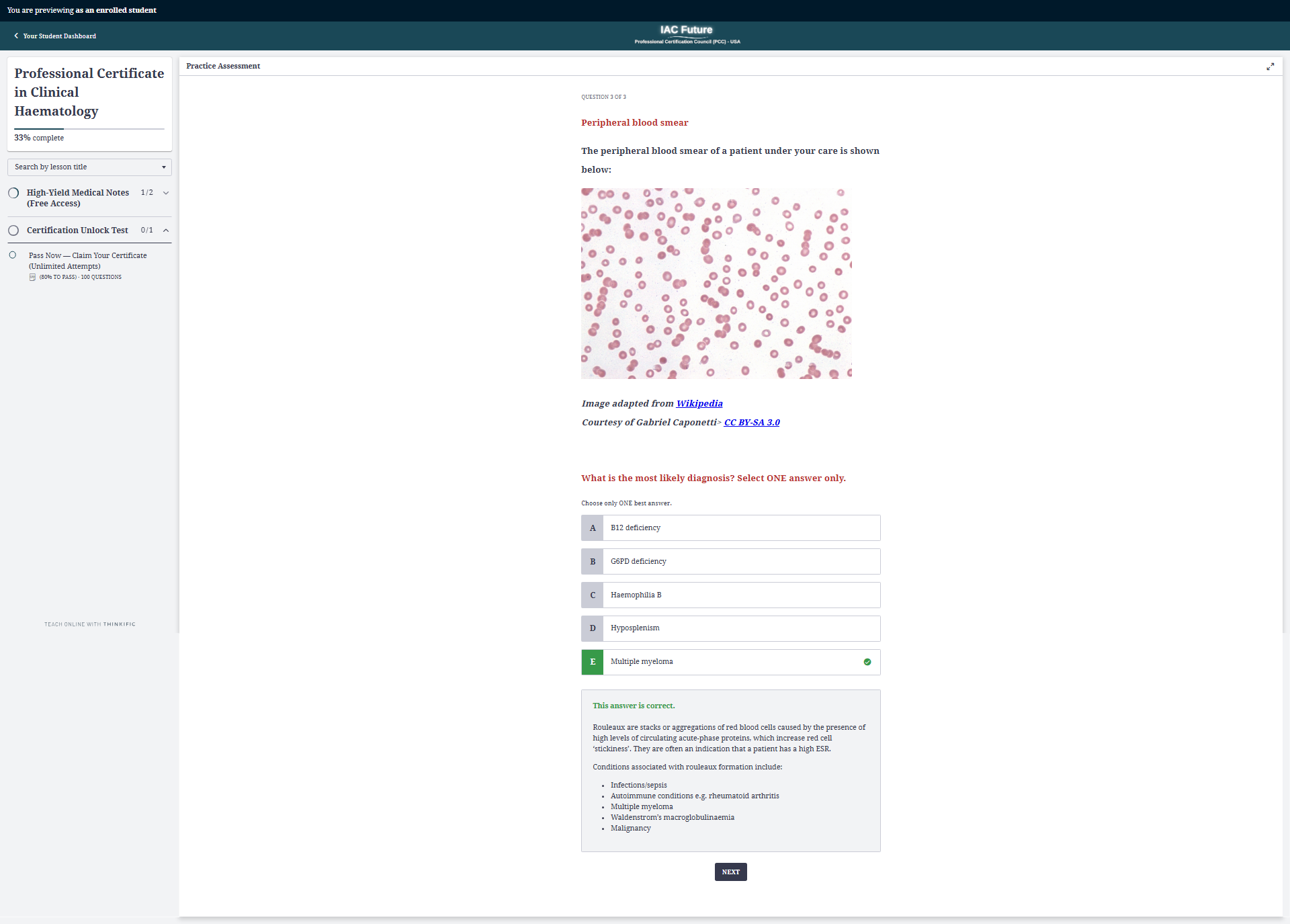The height and width of the screenshot is (924, 1290).
Task: Open the Wikipedia image source link
Action: (699, 404)
